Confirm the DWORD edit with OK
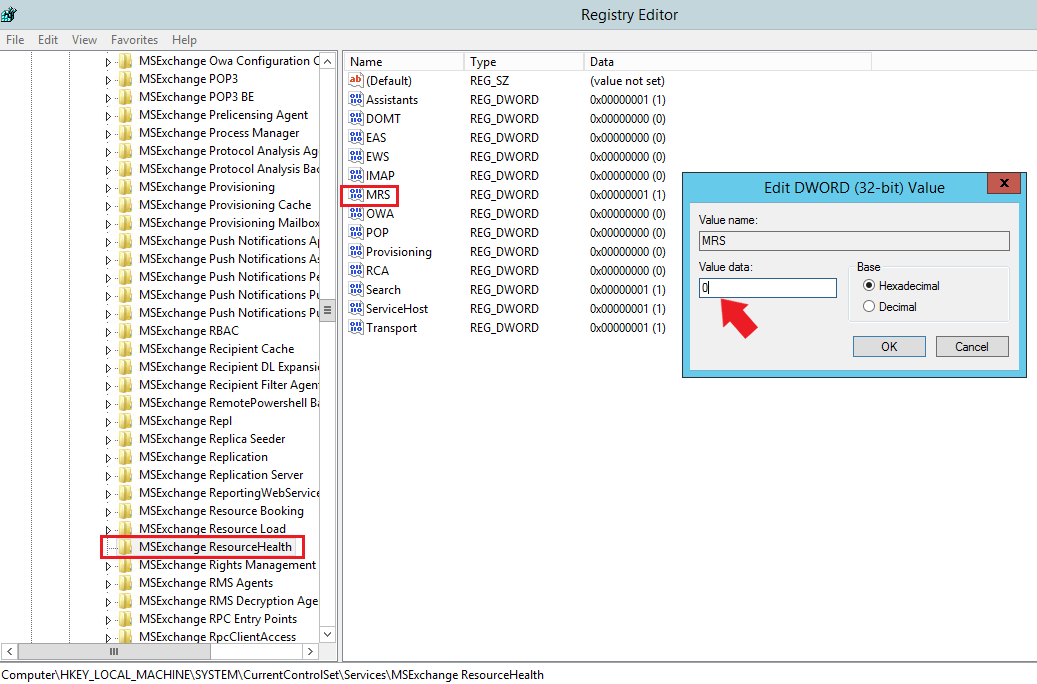Image resolution: width=1037 pixels, height=684 pixels. 889,347
